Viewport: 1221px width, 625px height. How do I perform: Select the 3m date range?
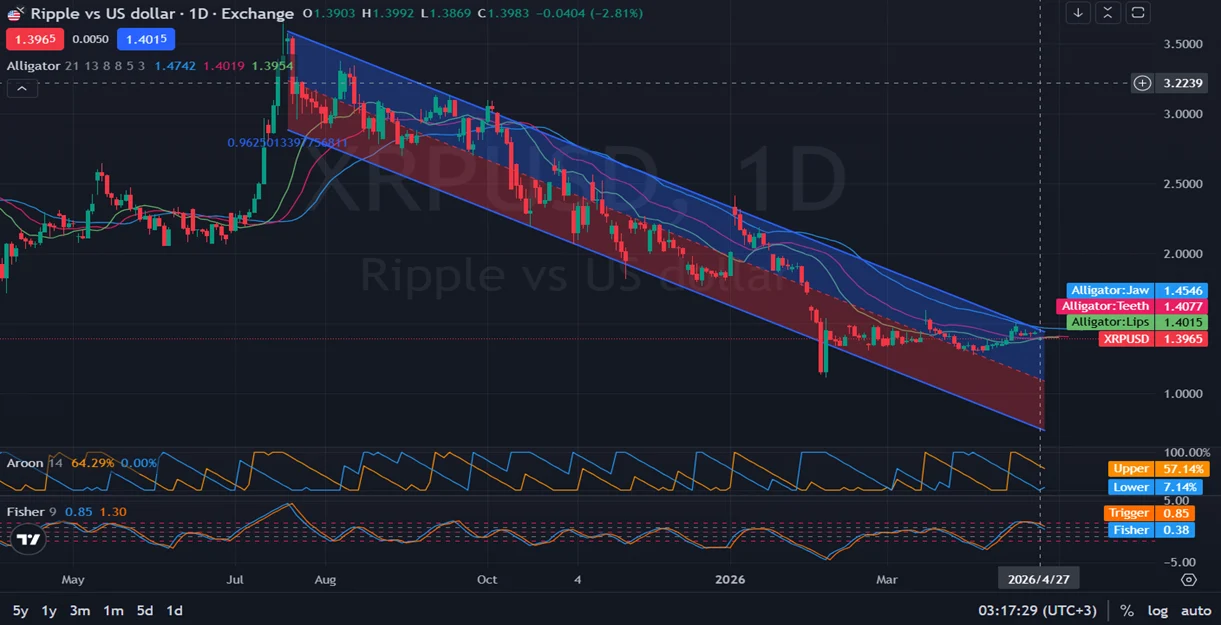(x=80, y=610)
